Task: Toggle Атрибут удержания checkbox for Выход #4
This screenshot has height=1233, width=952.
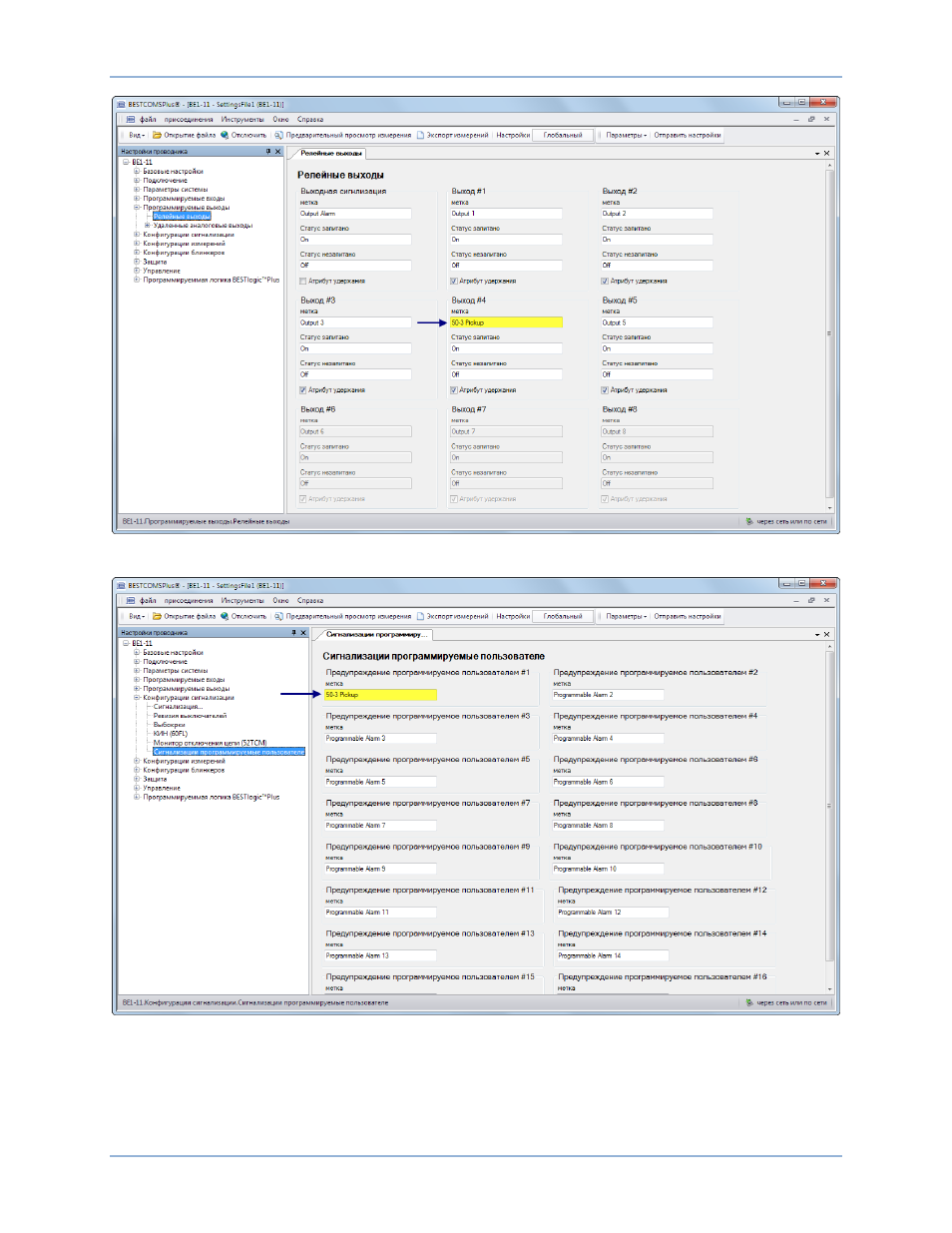Action: pos(454,390)
